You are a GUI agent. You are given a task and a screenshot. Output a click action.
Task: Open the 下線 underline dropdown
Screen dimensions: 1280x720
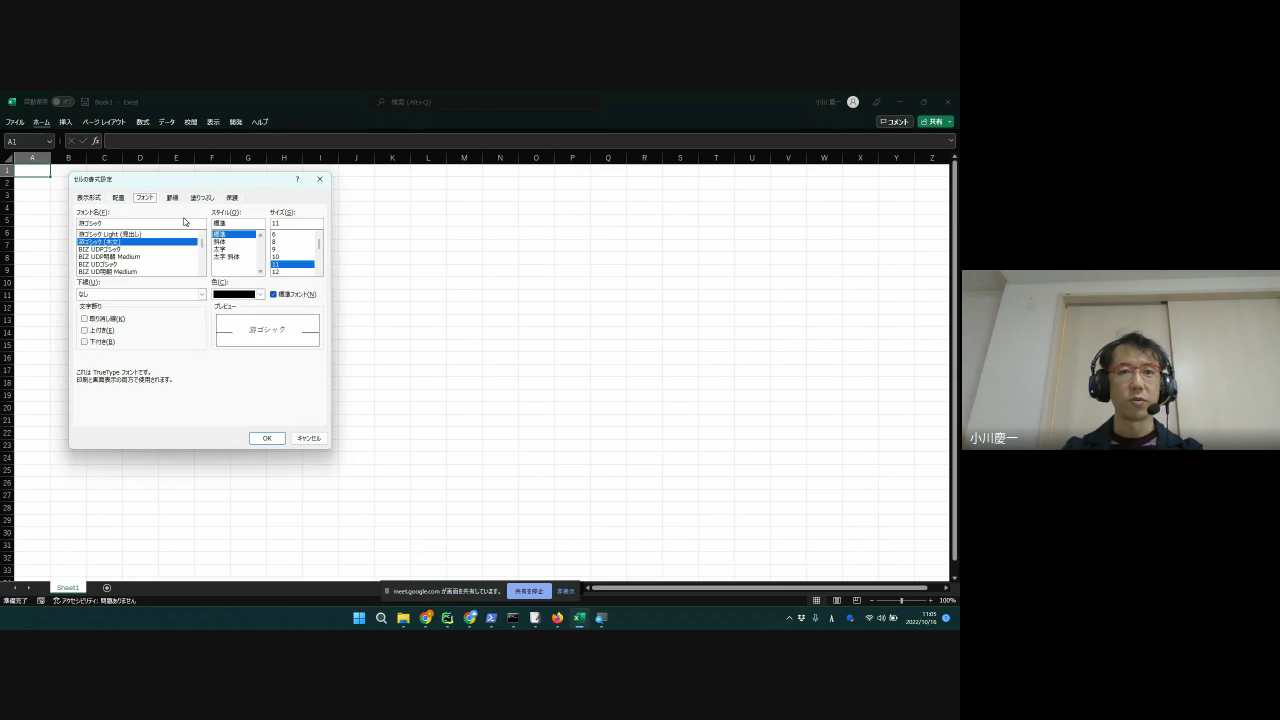click(201, 294)
